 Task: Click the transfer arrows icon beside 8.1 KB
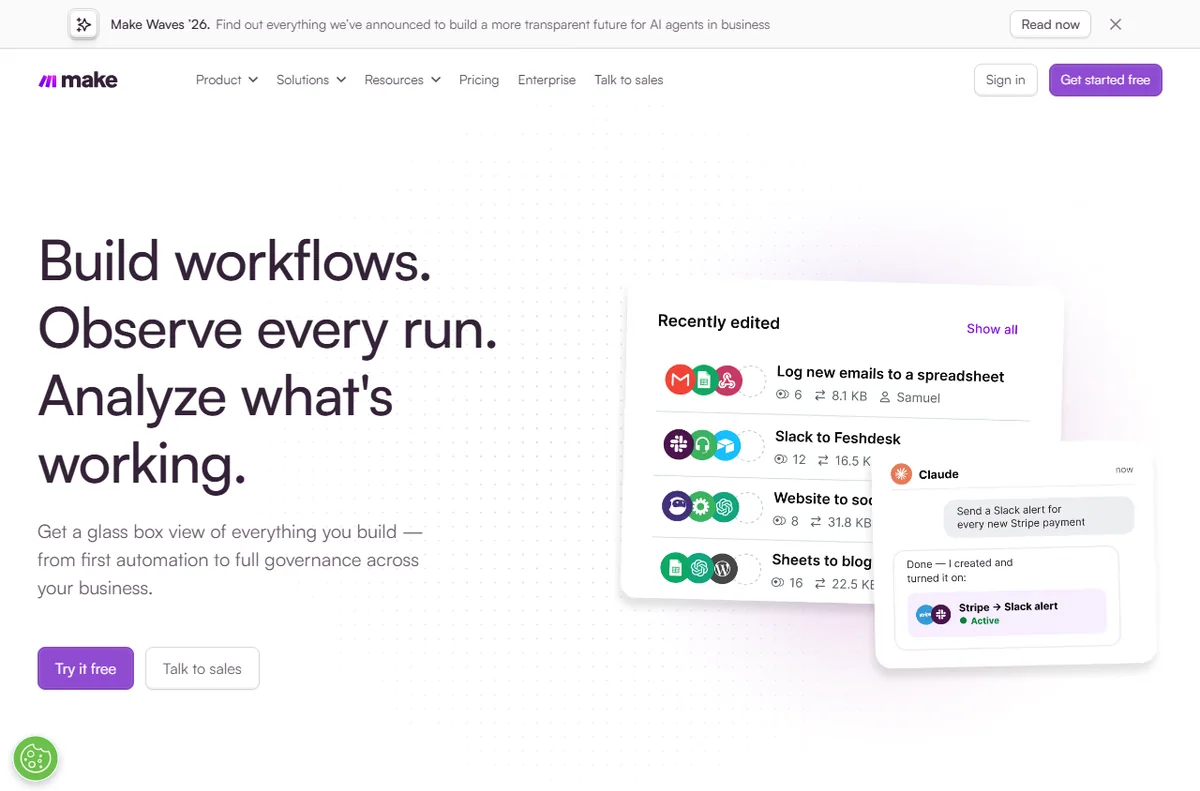(820, 396)
